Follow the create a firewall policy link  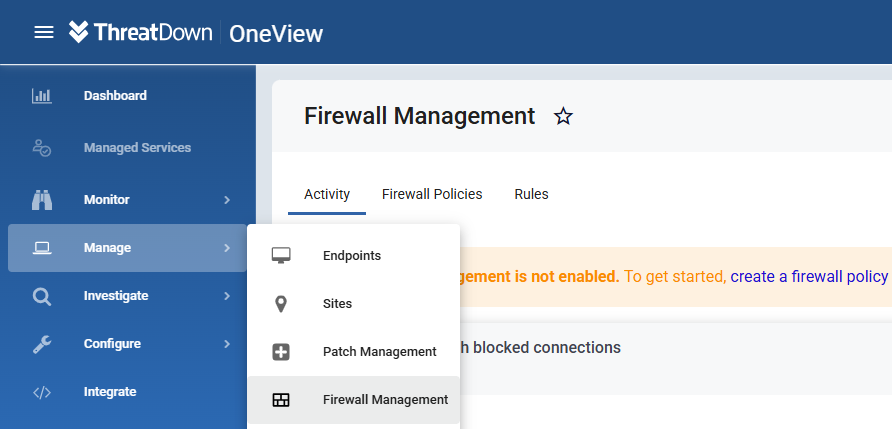coord(809,277)
